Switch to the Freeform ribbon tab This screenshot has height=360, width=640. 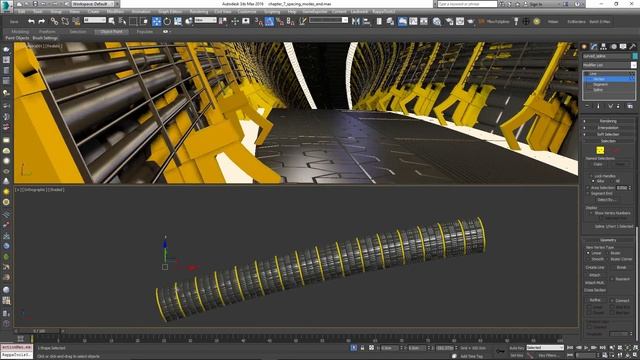(x=47, y=31)
